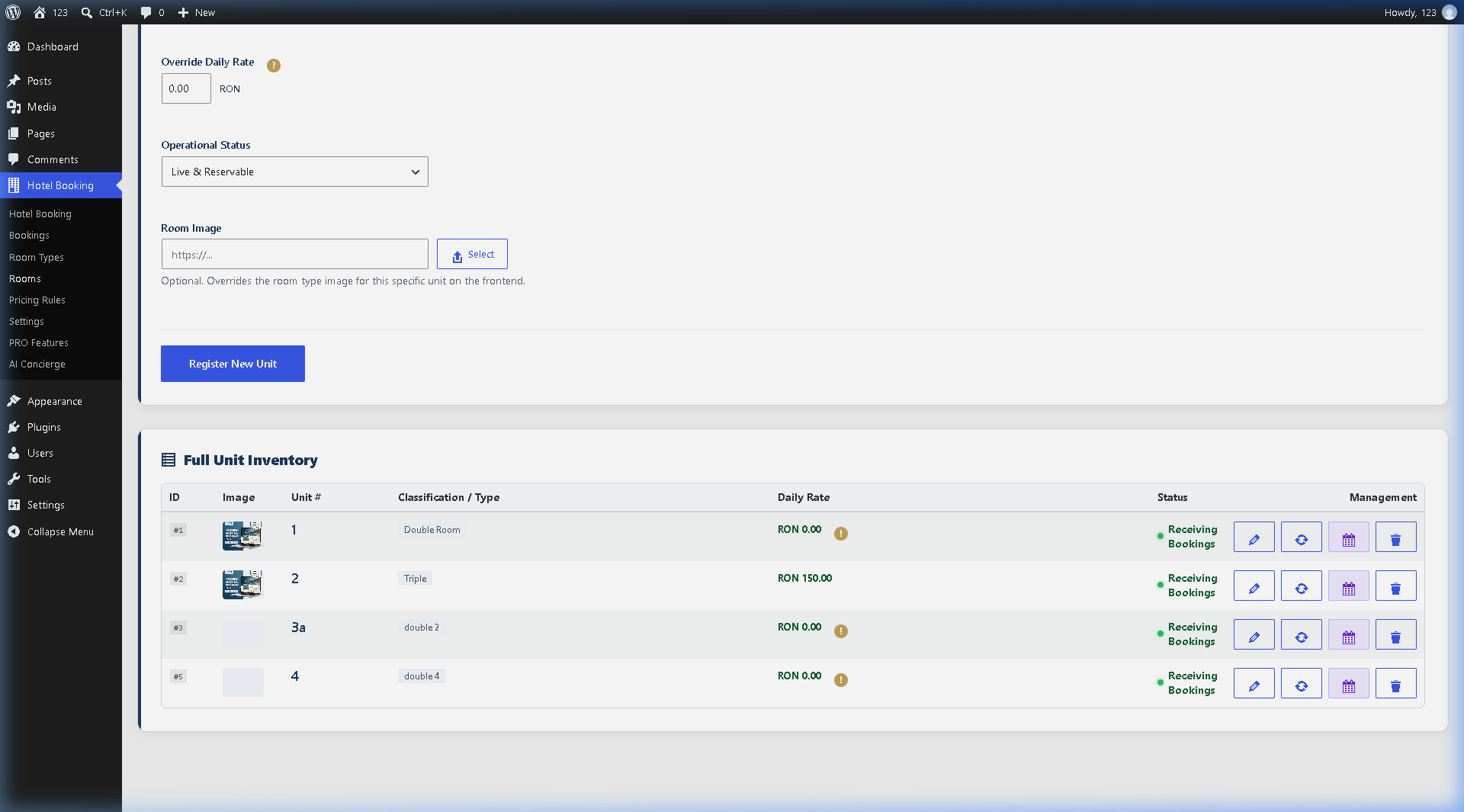The height and width of the screenshot is (812, 1464).
Task: Open Pages in the sidebar
Action: (61, 133)
